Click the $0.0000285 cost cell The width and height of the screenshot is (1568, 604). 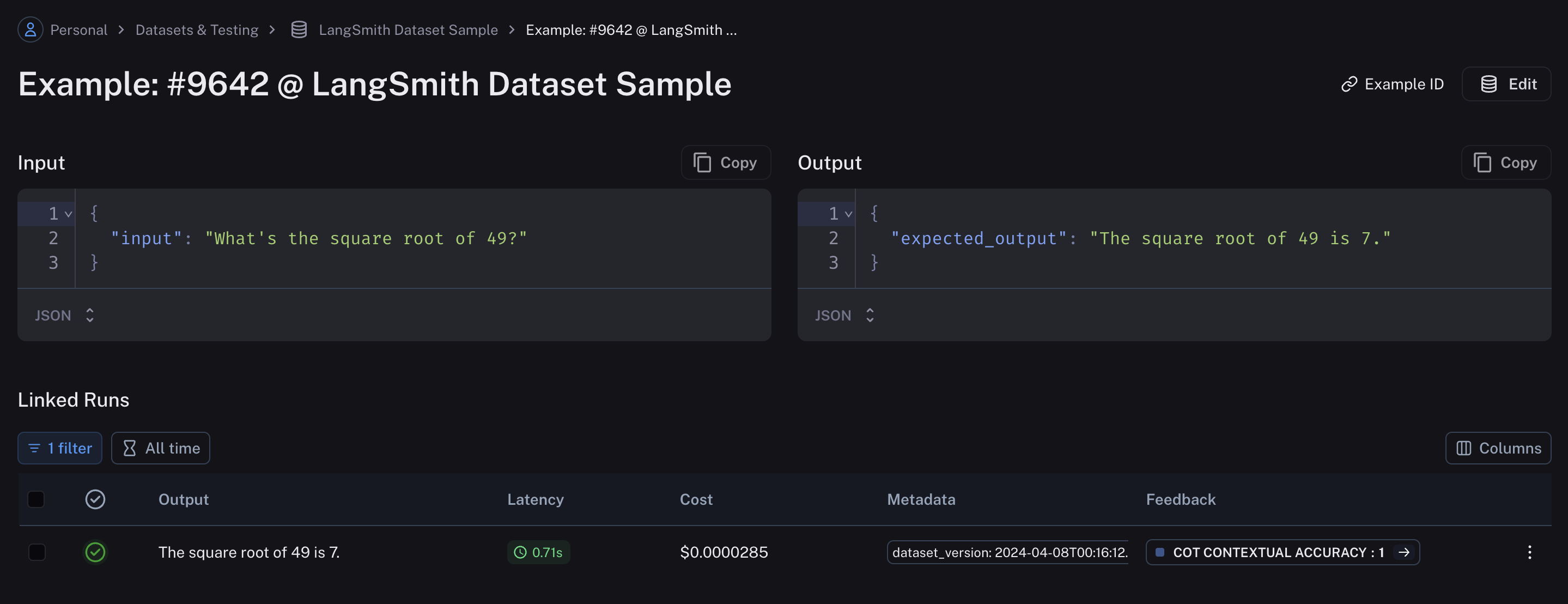724,552
